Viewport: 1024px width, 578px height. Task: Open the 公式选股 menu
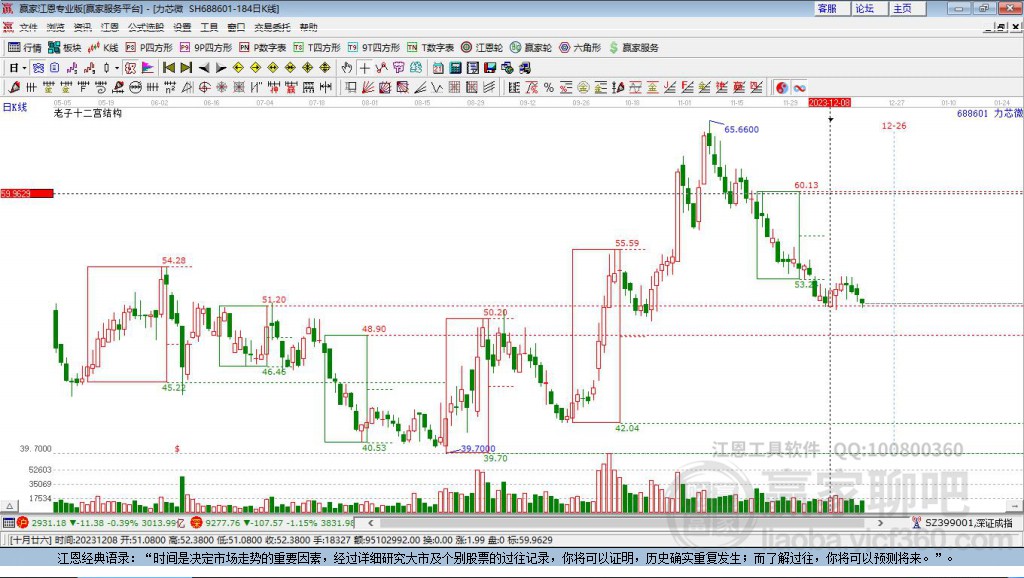pyautogui.click(x=144, y=27)
